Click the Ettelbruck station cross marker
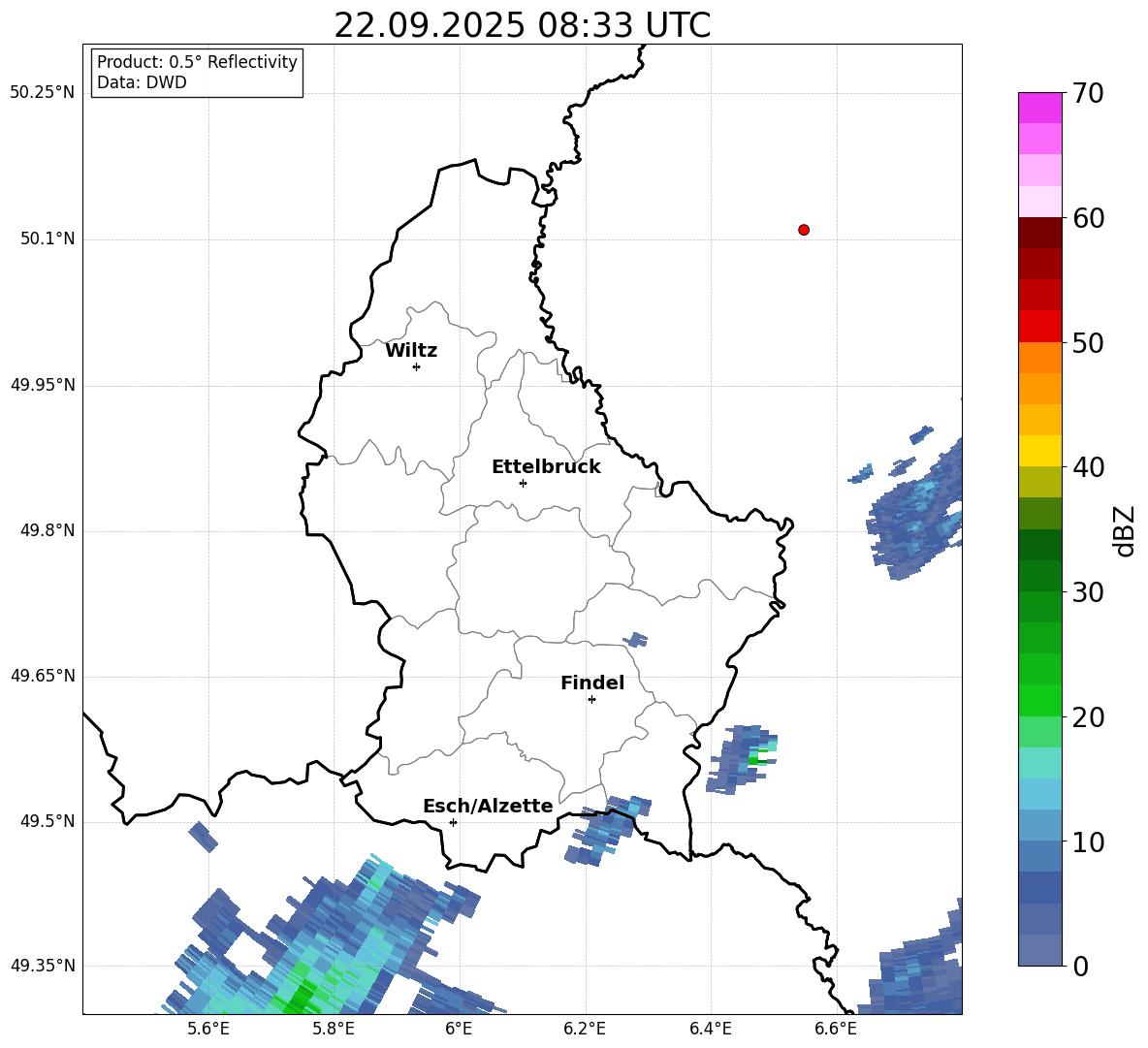The height and width of the screenshot is (1048, 1148). [523, 483]
